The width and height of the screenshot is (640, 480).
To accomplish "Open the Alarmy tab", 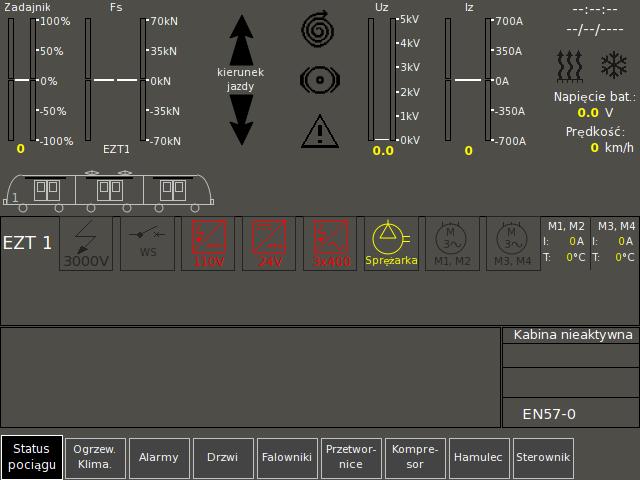I will (x=159, y=458).
